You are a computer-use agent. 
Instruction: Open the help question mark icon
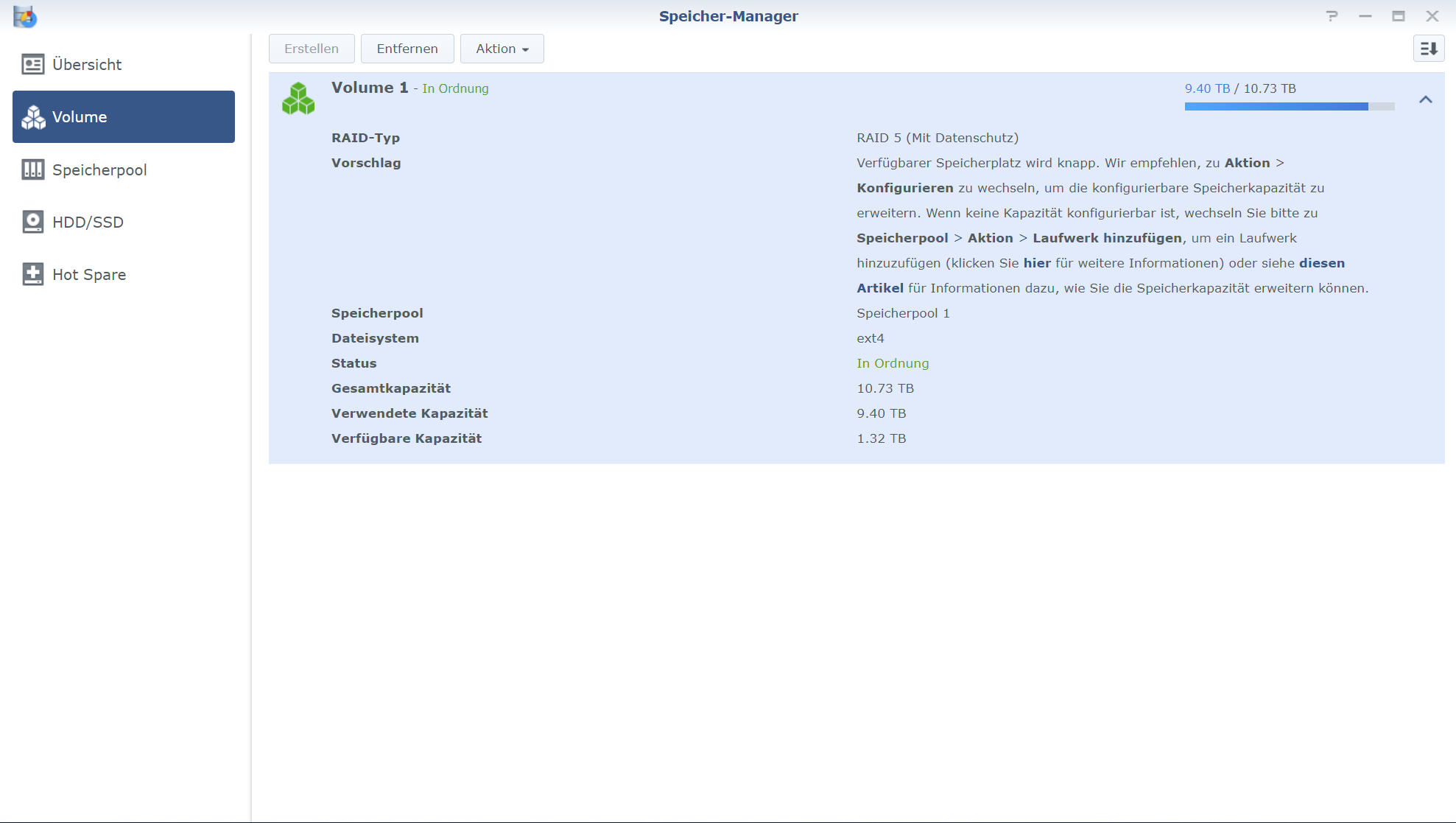tap(1332, 16)
